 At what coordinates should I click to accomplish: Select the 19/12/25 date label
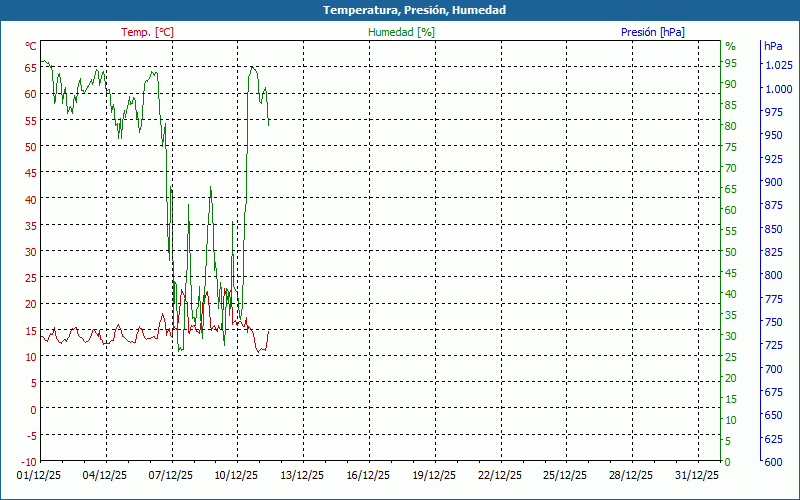(x=434, y=476)
